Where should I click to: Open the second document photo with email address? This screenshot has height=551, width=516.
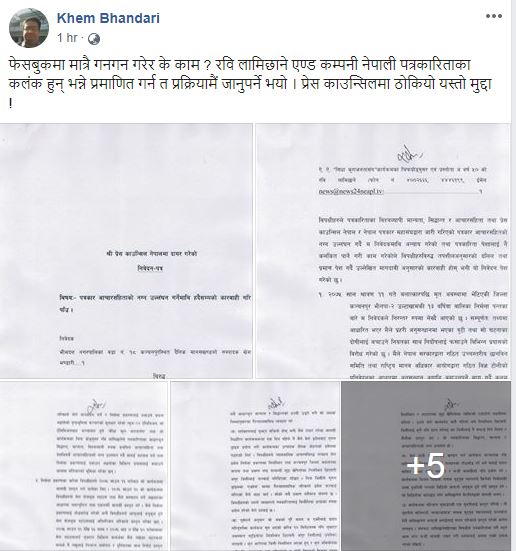point(383,251)
